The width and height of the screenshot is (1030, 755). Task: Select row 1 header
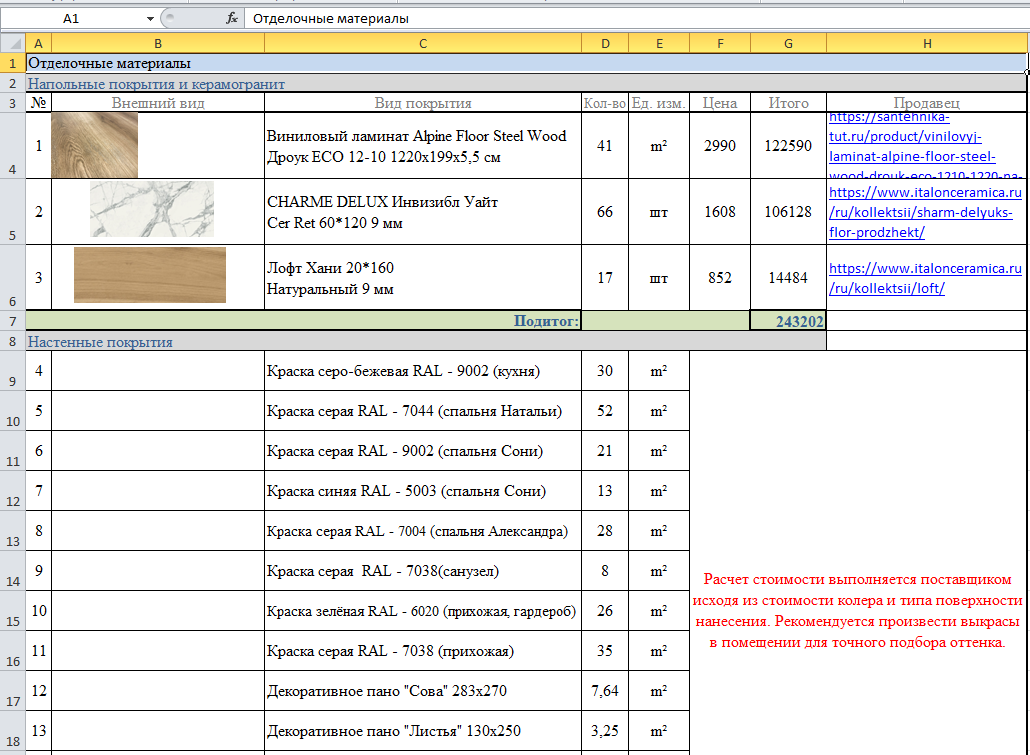point(12,64)
